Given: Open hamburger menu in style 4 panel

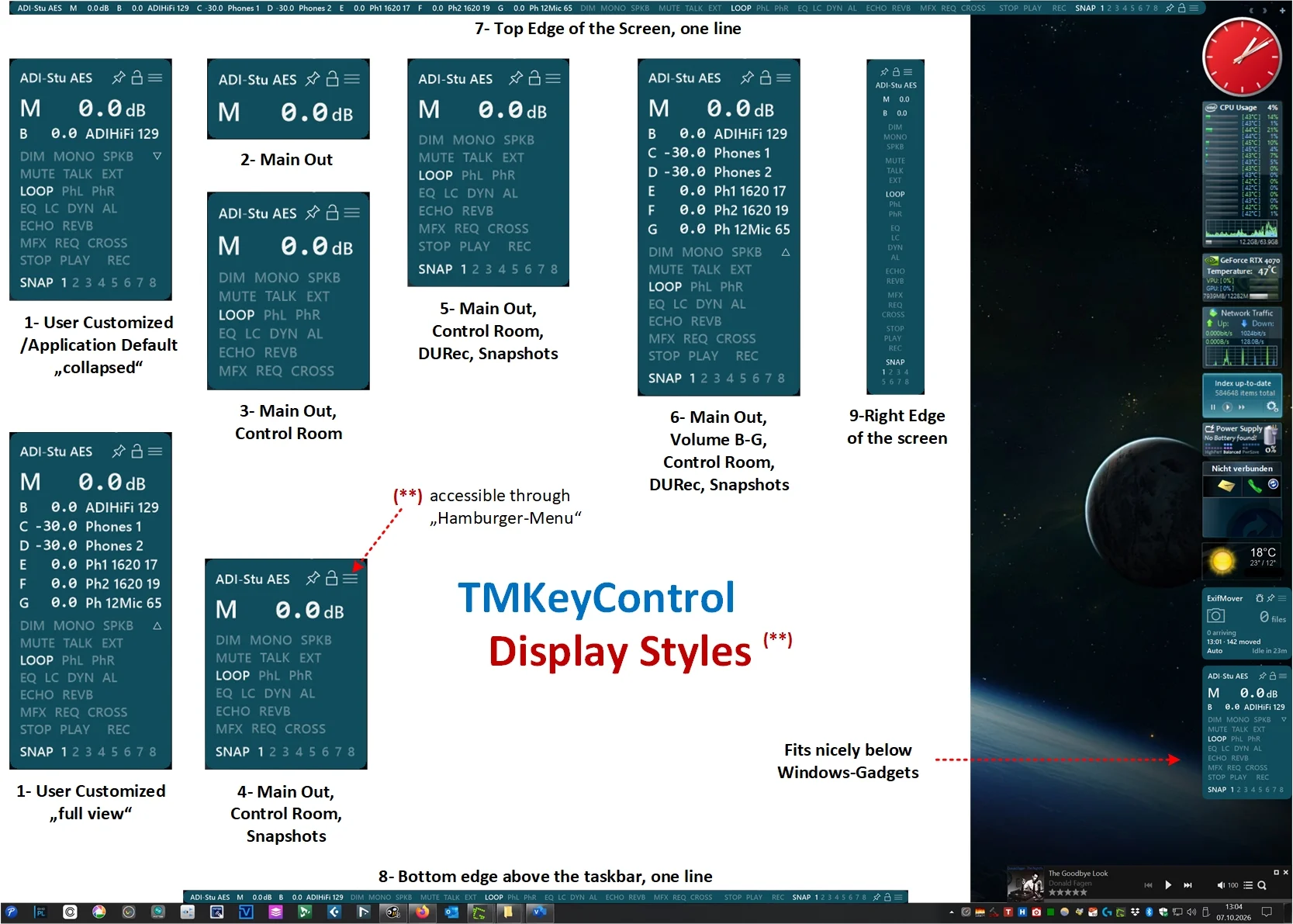Looking at the screenshot, I should (351, 578).
